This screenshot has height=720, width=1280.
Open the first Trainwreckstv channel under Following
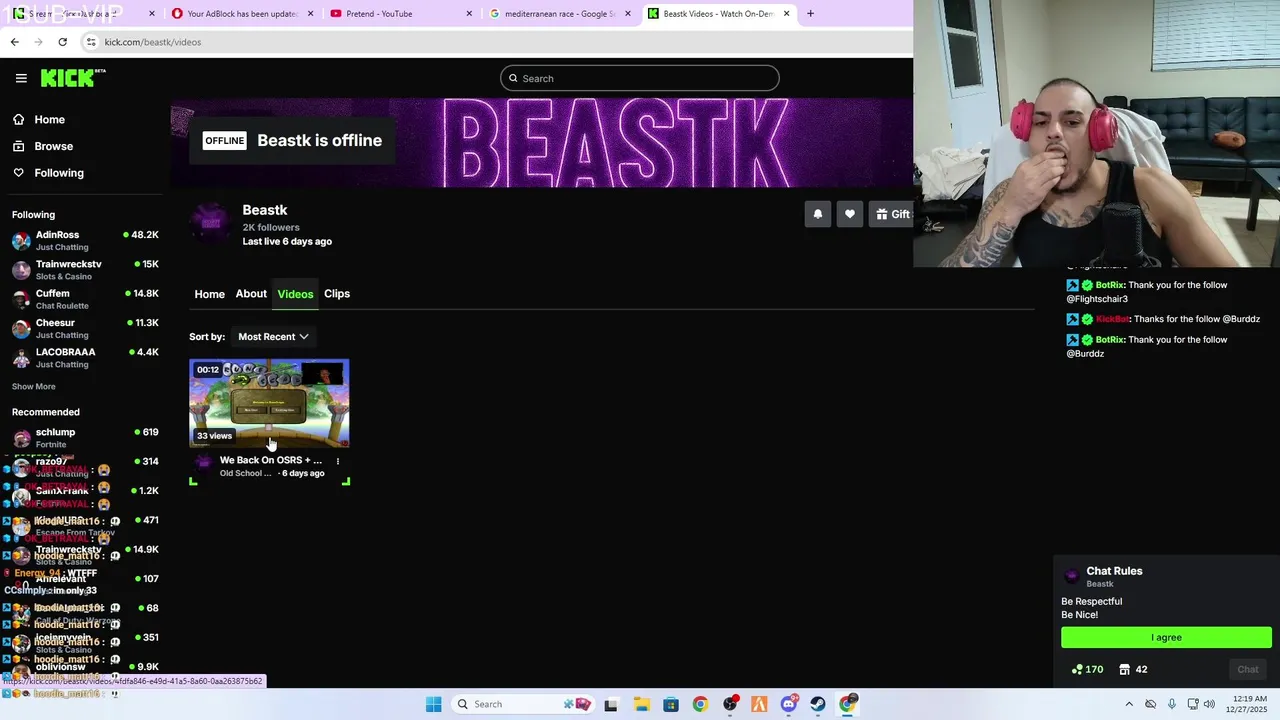85,269
